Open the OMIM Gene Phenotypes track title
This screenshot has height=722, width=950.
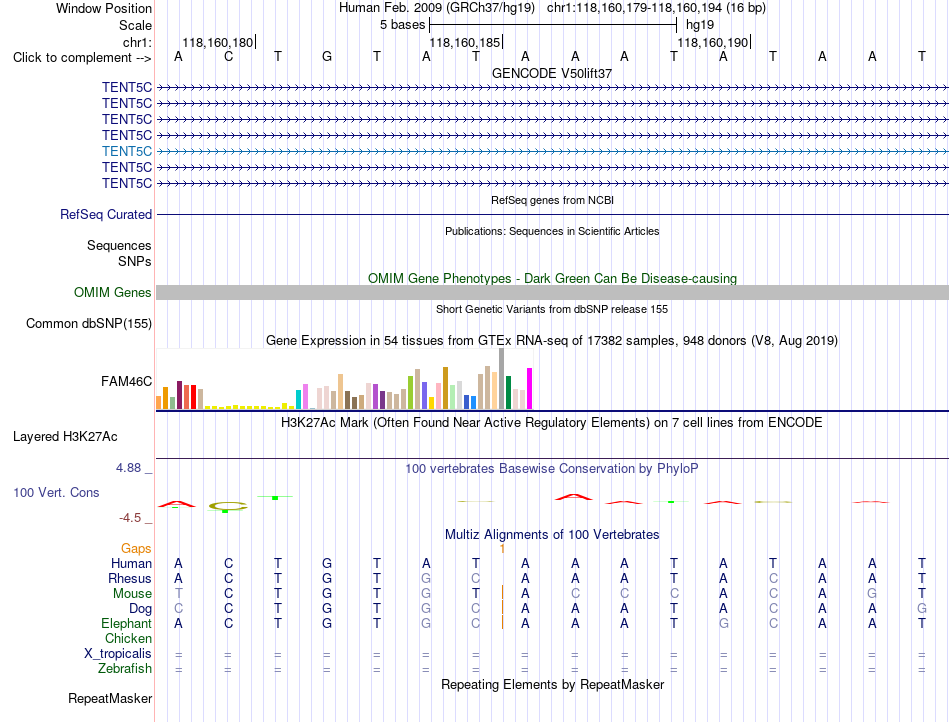pyautogui.click(x=553, y=279)
